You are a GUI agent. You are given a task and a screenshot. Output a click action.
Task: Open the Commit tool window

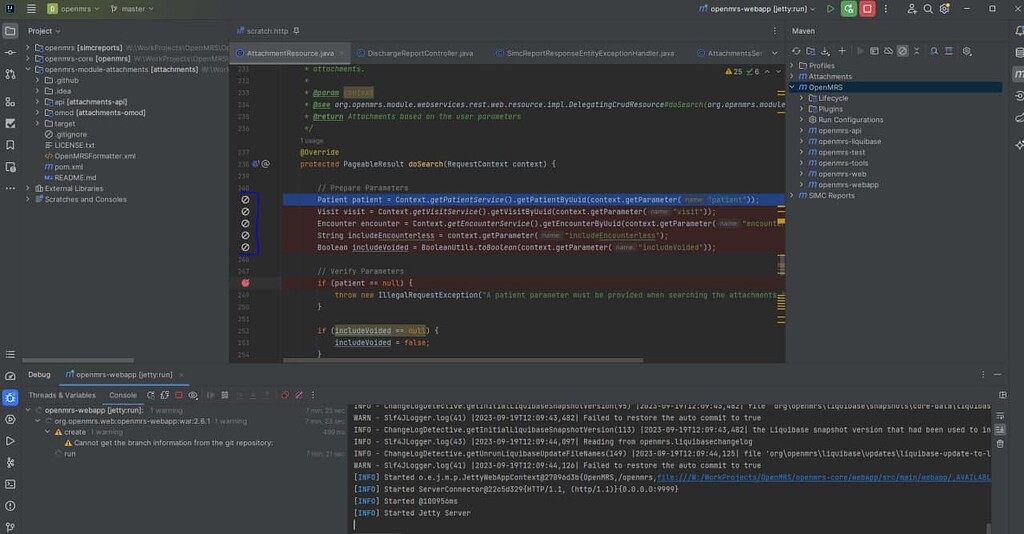coord(10,53)
